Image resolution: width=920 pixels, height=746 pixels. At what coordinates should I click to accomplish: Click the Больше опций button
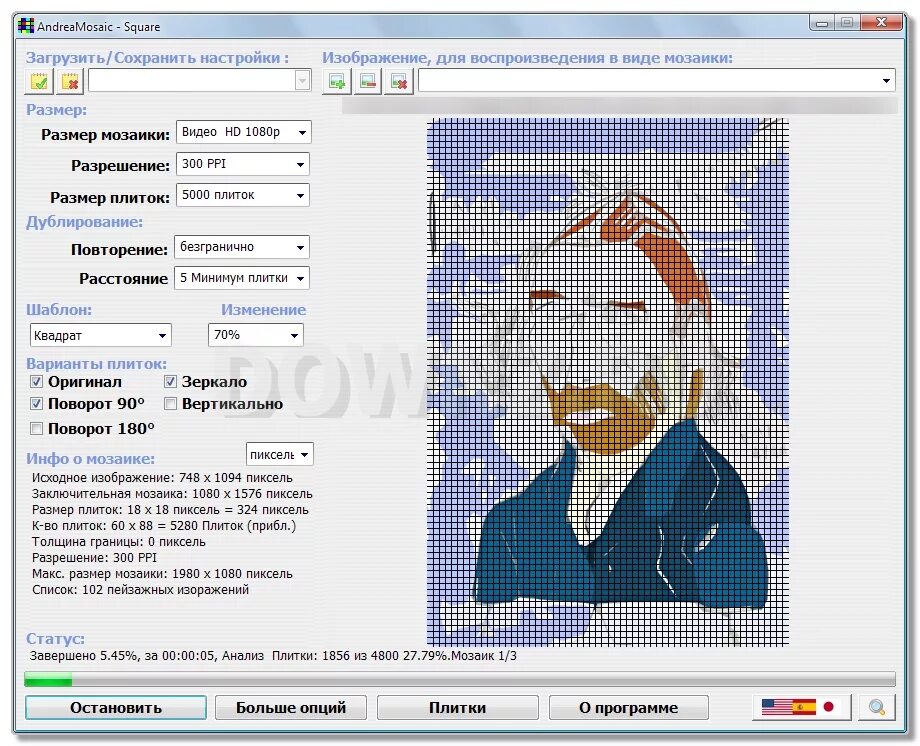[x=291, y=708]
